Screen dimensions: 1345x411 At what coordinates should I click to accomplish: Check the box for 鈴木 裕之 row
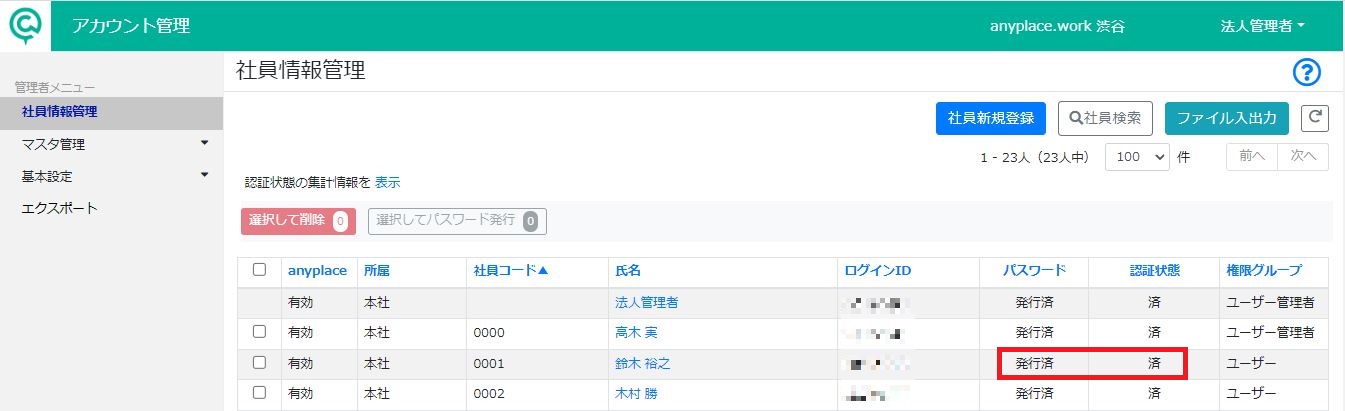[x=260, y=363]
